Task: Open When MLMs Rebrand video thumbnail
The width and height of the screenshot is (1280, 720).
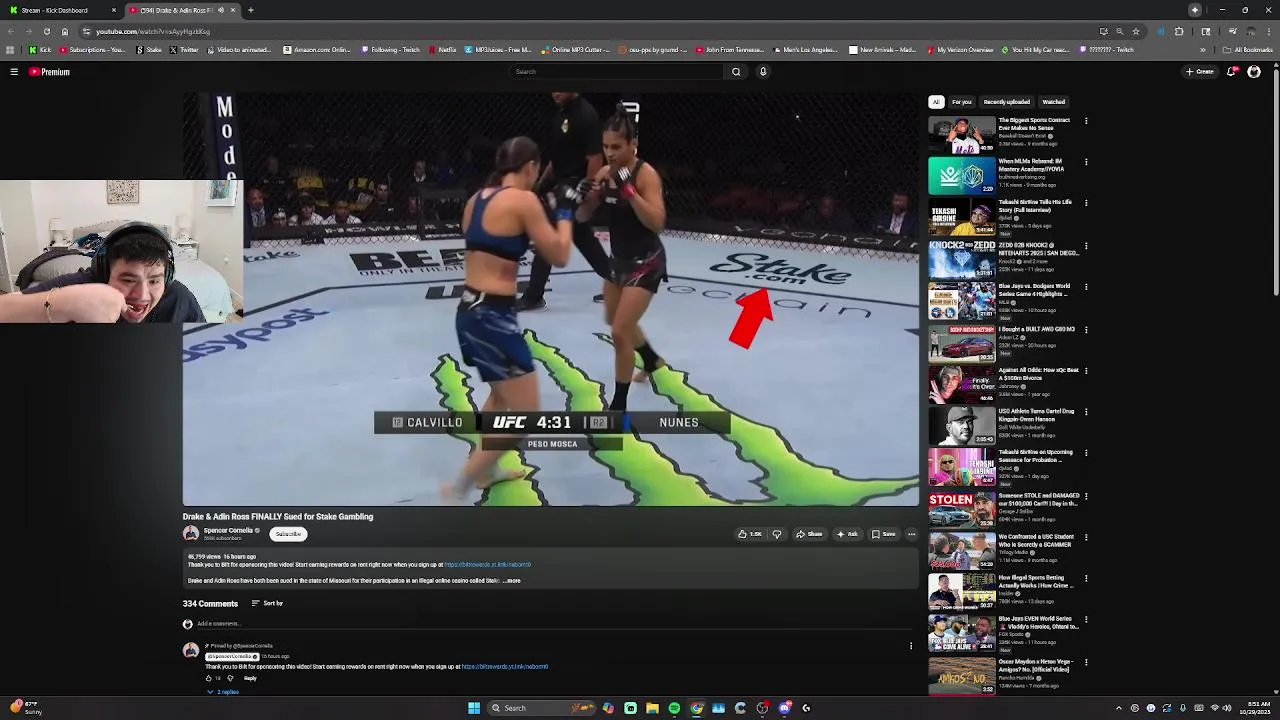Action: pyautogui.click(x=962, y=176)
